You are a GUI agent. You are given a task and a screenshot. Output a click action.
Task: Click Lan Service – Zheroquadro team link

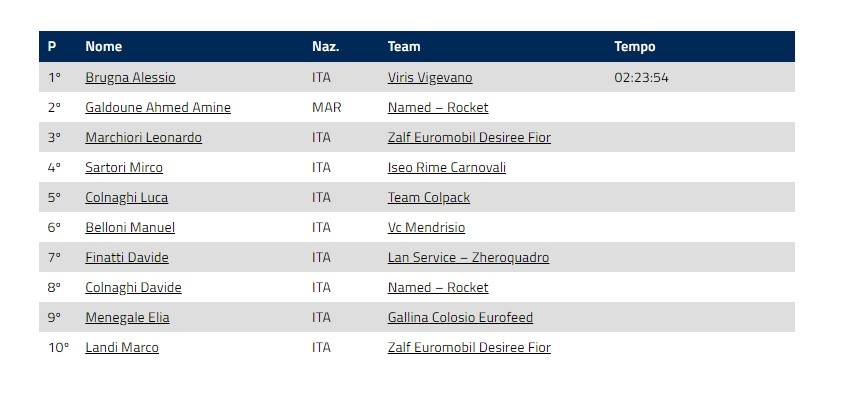pyautogui.click(x=468, y=258)
